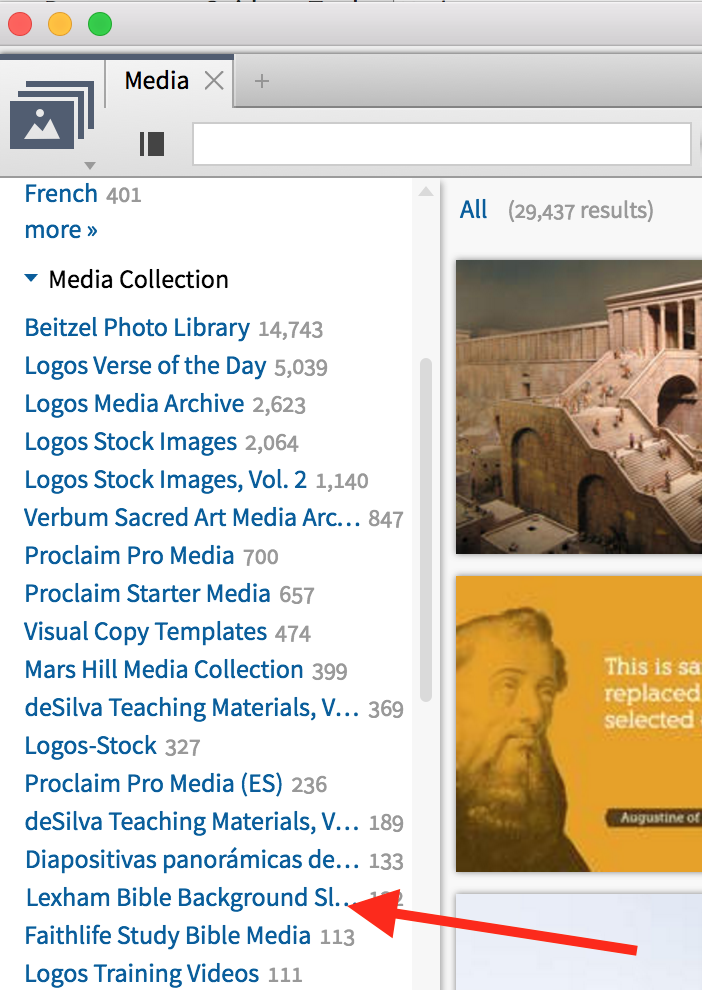Click the sidebar scroll-up arrow
The width and height of the screenshot is (702, 990).
pyautogui.click(x=426, y=191)
